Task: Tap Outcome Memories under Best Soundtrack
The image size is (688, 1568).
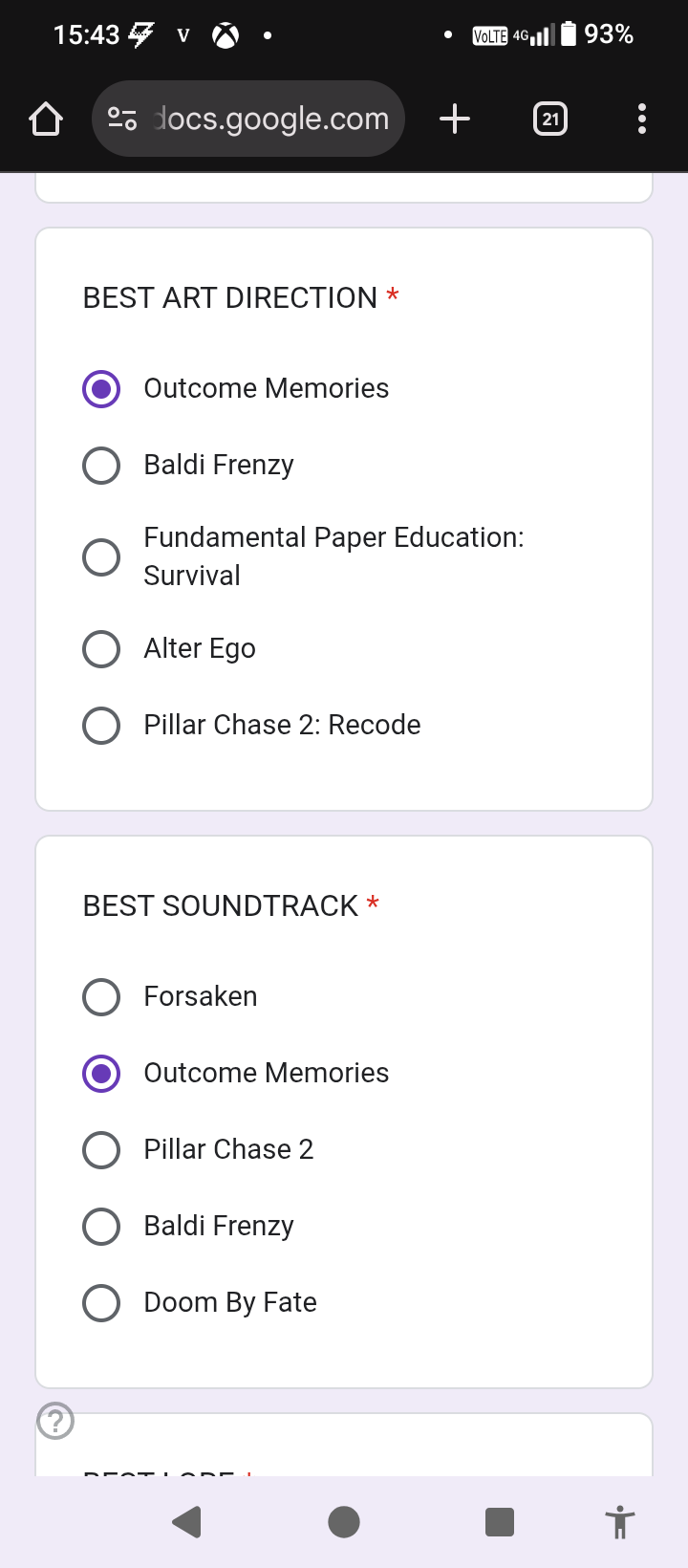Action: (101, 1074)
